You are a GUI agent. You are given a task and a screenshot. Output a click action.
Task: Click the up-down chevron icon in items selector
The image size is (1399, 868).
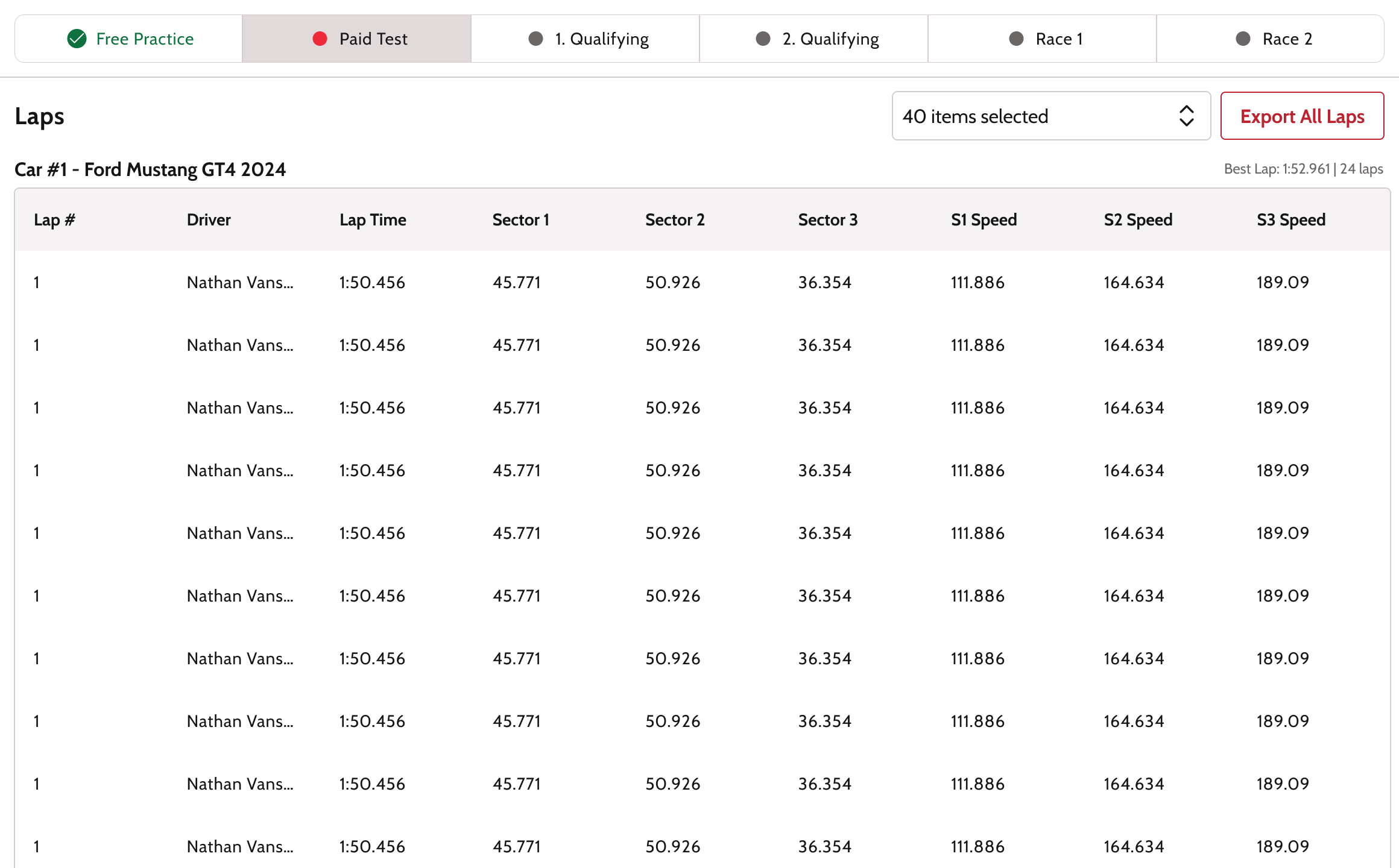1186,116
